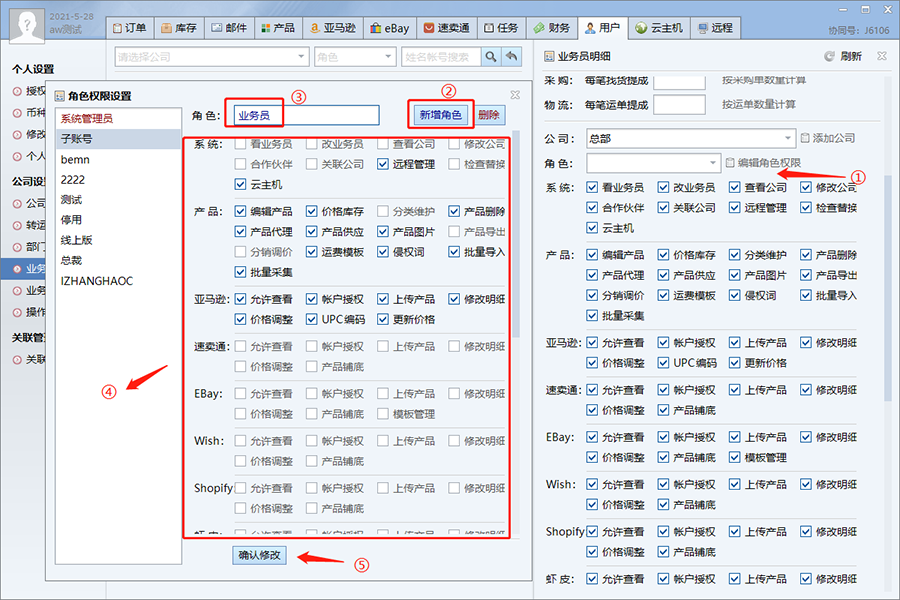Click the 角色 name field containing 业务员

(307, 115)
